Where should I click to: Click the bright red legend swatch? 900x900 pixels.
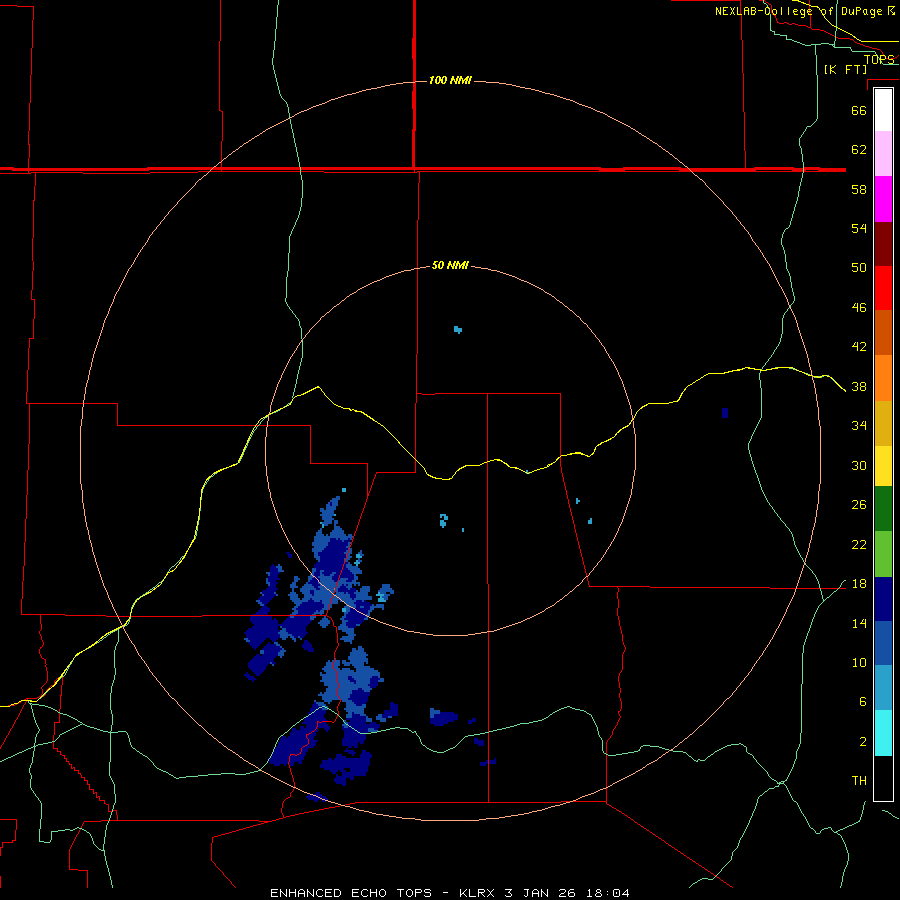click(883, 288)
